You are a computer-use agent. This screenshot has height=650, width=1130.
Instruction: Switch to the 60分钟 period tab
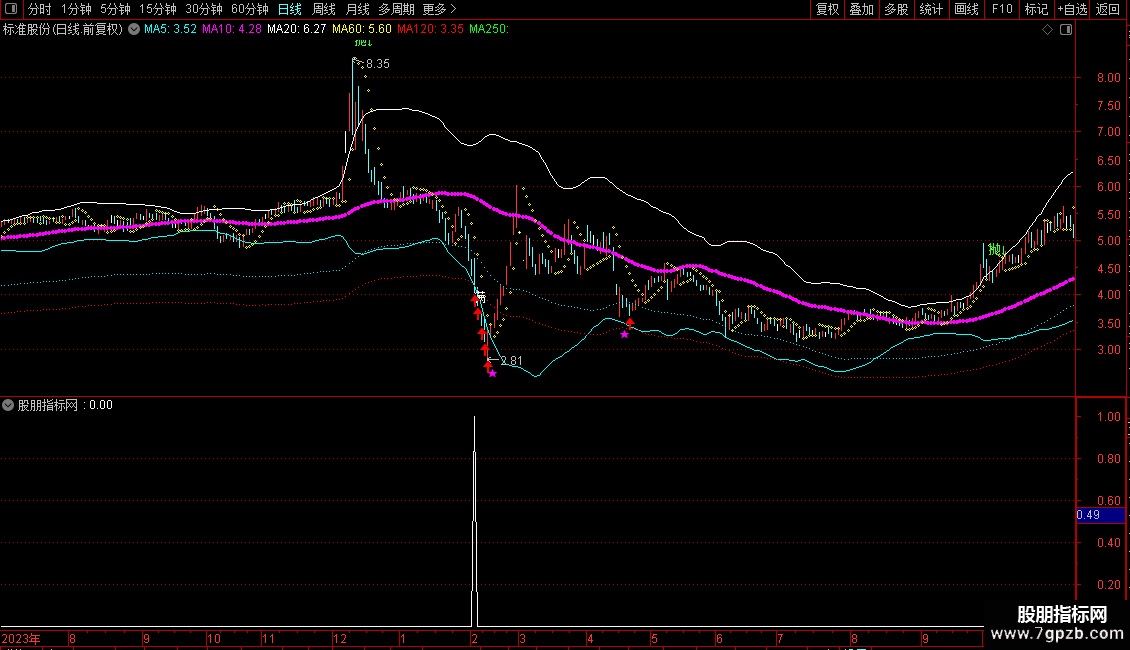coord(249,9)
